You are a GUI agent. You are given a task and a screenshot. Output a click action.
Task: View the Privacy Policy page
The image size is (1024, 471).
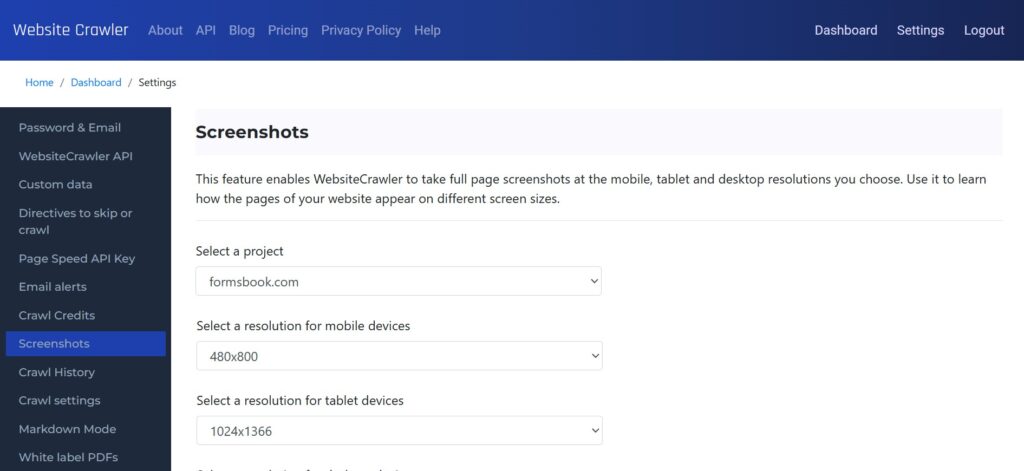point(361,30)
